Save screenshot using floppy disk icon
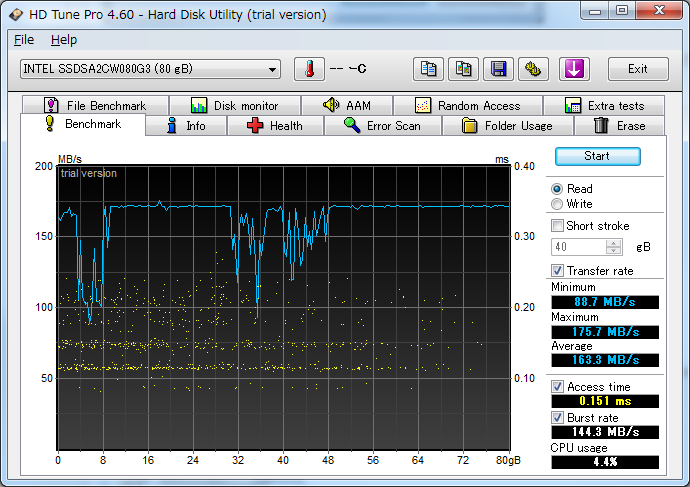Screen dimensions: 690x487 point(498,69)
